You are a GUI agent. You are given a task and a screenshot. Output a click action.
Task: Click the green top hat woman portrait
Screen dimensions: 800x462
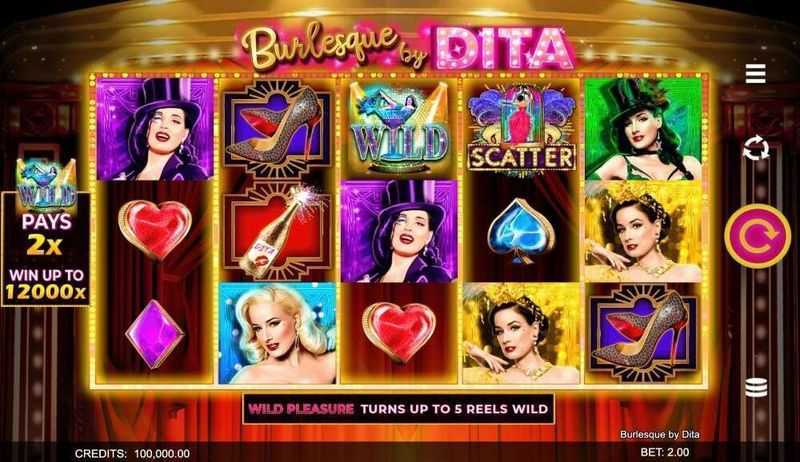coord(643,129)
